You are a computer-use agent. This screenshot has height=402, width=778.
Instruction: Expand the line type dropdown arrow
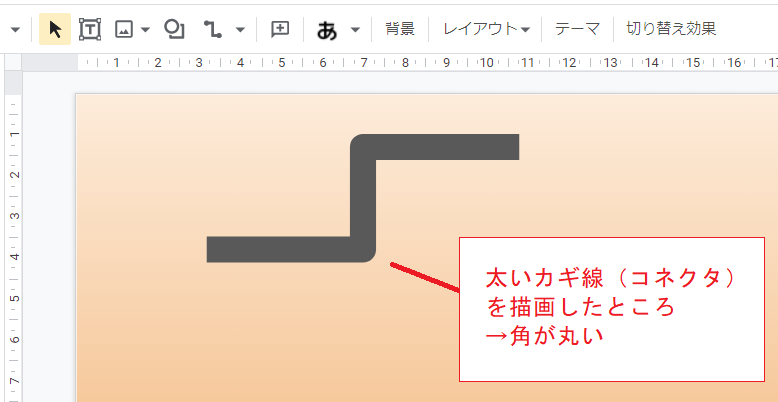point(240,30)
